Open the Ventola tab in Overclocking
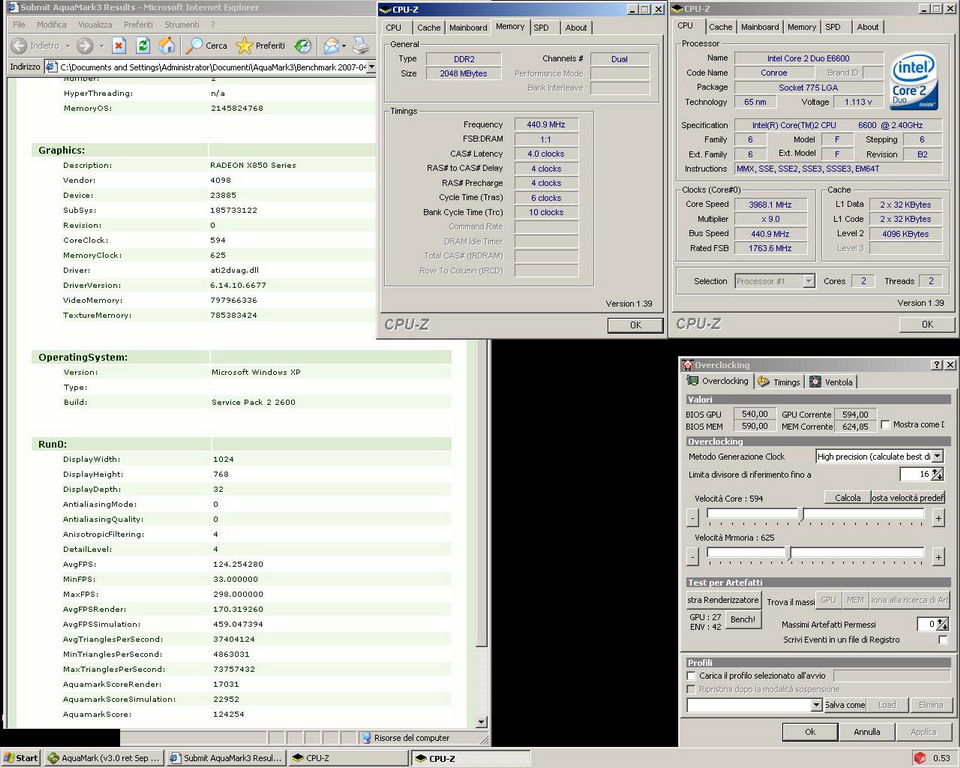The width and height of the screenshot is (960, 768). click(x=831, y=382)
